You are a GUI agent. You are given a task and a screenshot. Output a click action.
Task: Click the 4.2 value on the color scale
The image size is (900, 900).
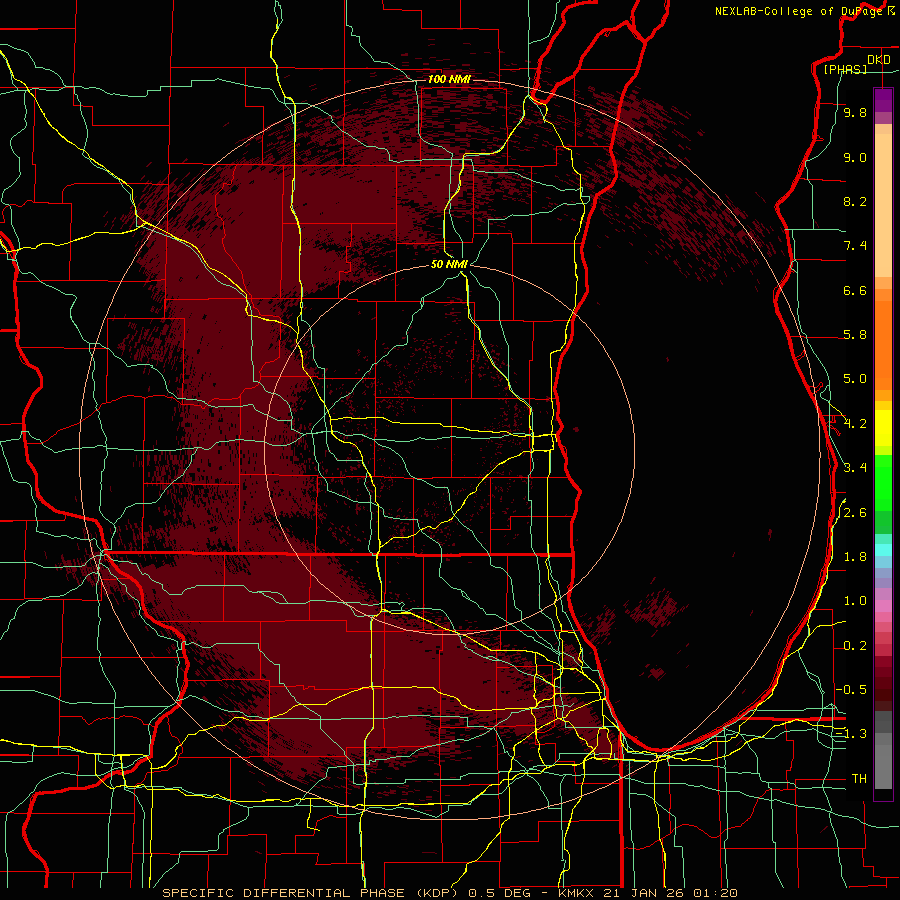pyautogui.click(x=855, y=424)
